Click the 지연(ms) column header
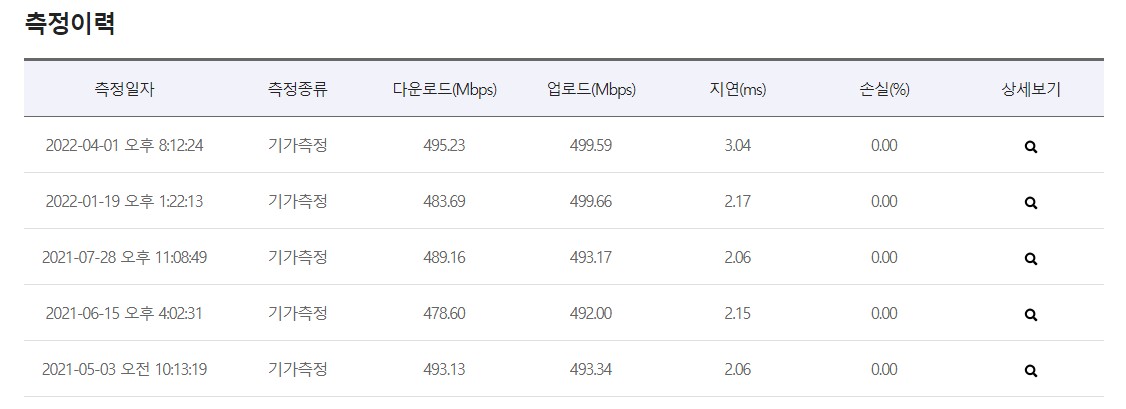 pos(737,89)
